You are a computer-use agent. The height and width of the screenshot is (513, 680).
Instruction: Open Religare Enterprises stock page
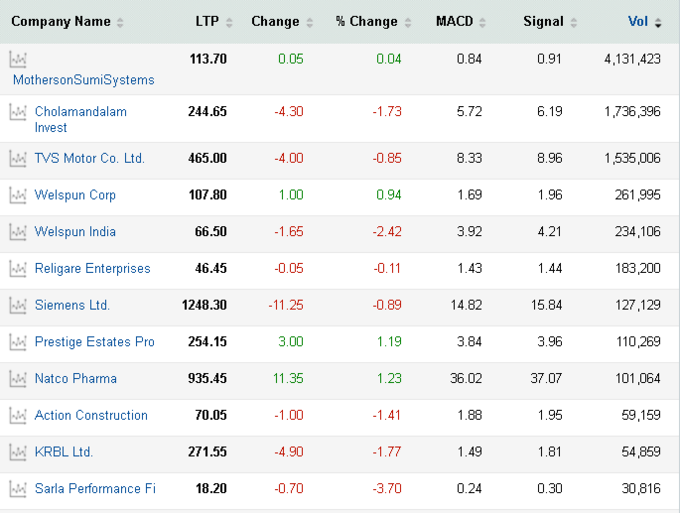click(x=92, y=268)
